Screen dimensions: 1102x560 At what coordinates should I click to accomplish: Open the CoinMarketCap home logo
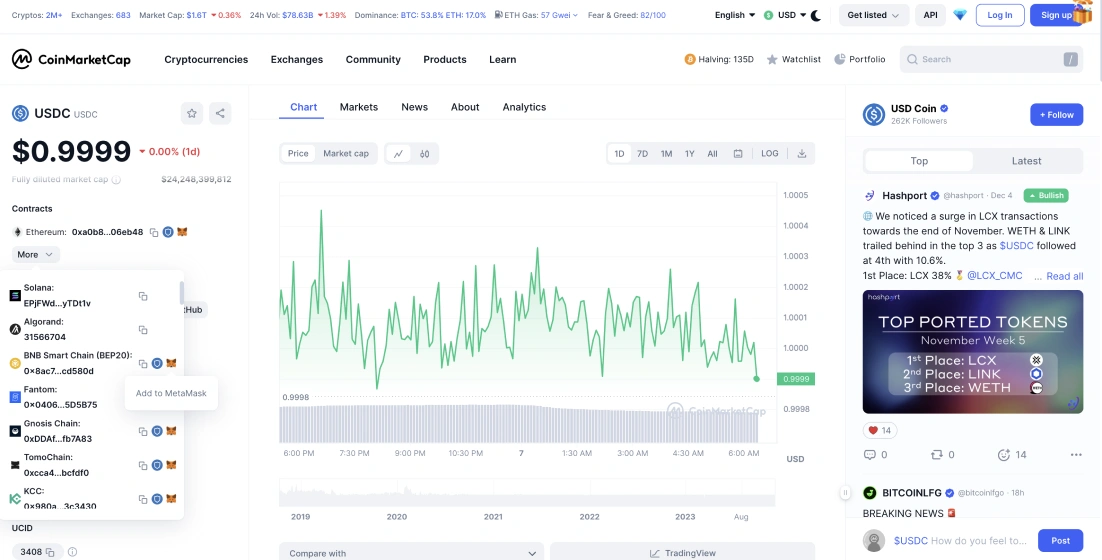71,60
